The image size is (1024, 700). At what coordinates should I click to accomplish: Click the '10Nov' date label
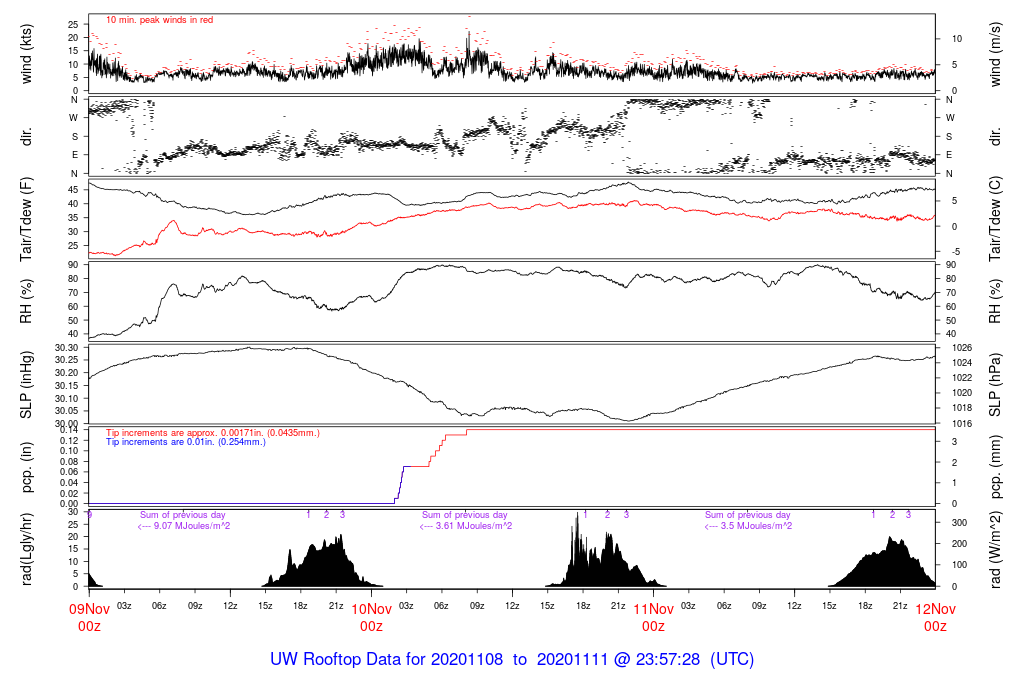click(372, 609)
